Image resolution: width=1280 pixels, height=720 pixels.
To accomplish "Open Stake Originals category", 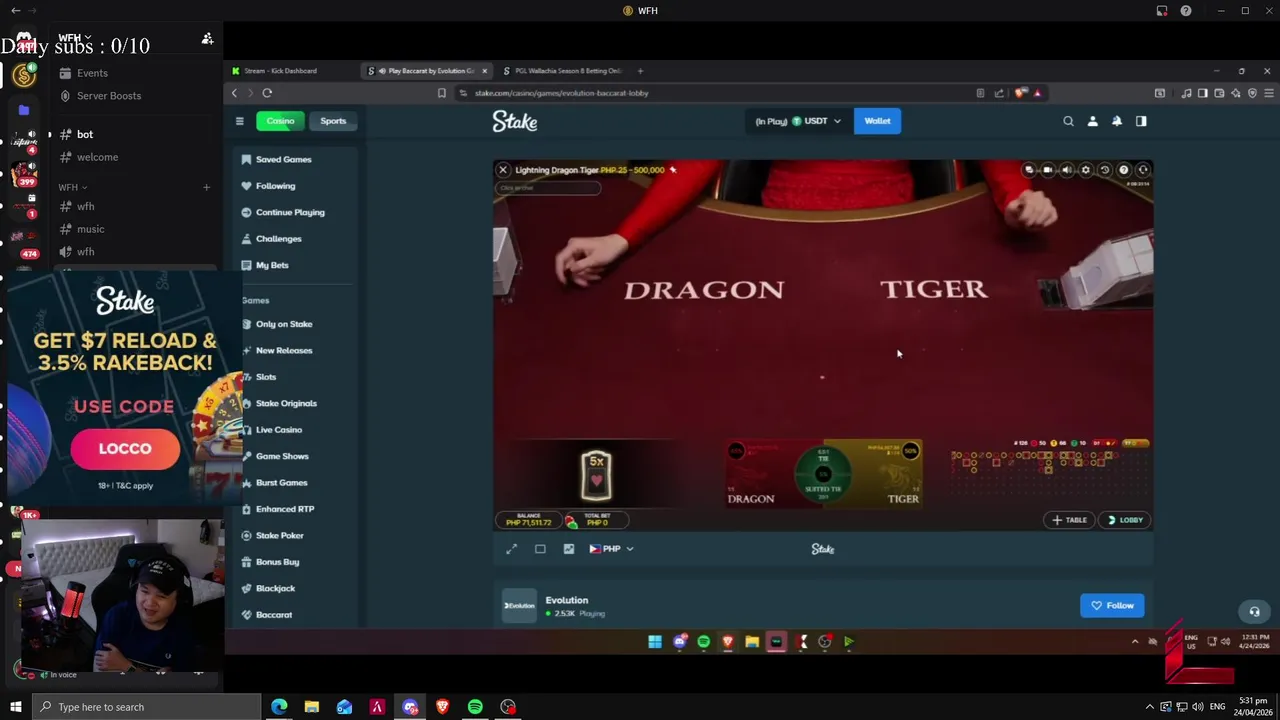I will click(286, 403).
